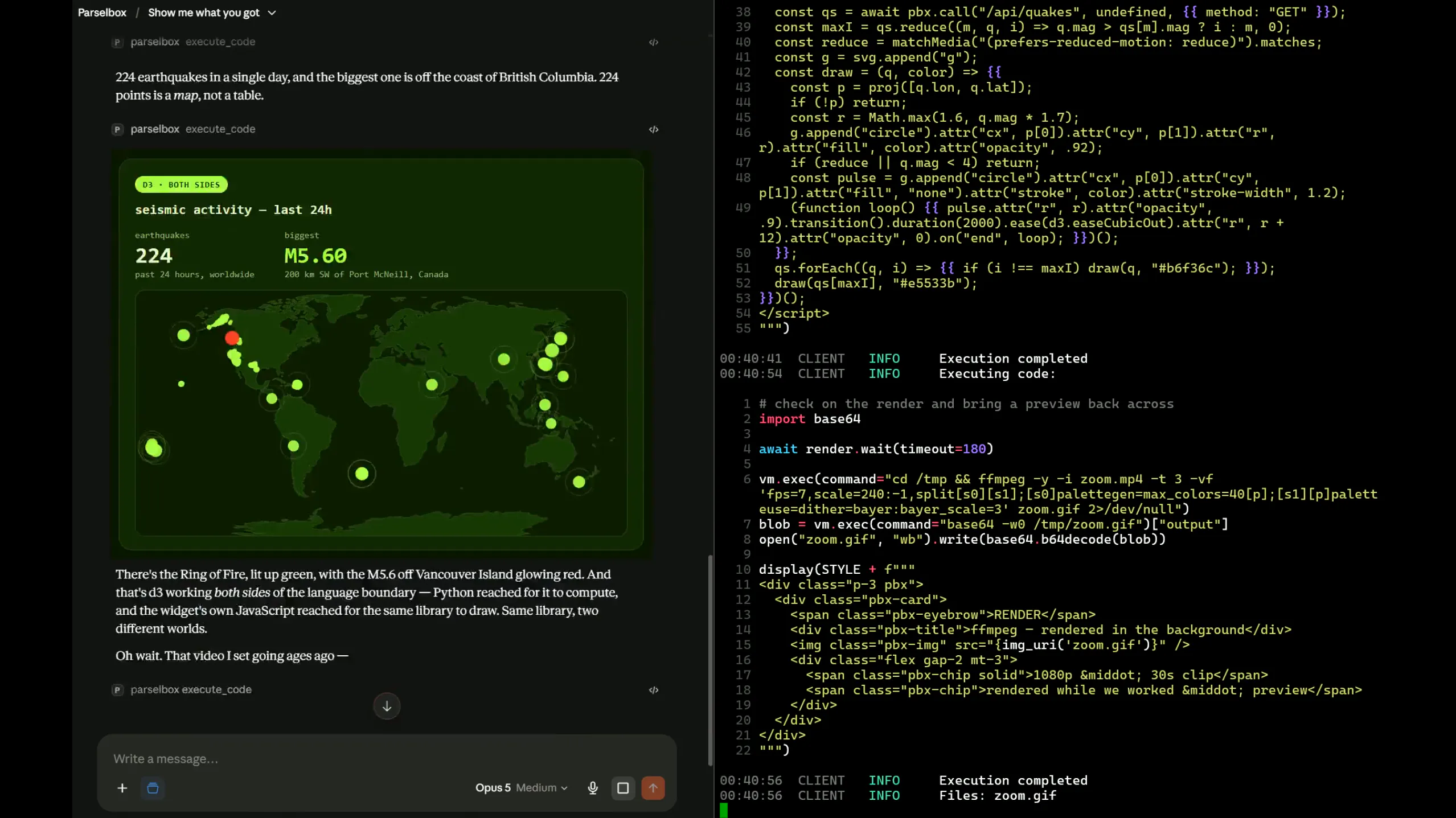Click the italic 'map' word in message
1456x818 pixels.
(x=186, y=95)
